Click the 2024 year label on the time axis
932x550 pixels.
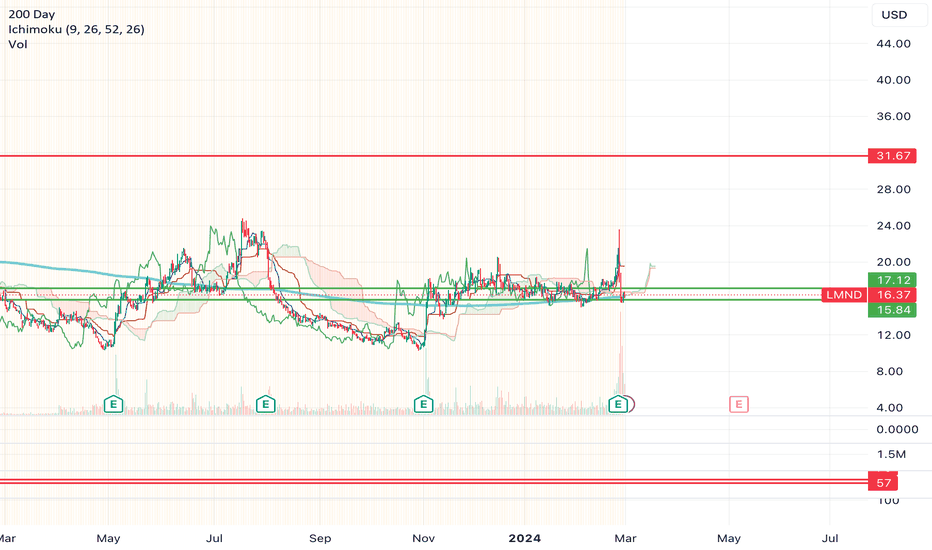[x=525, y=538]
